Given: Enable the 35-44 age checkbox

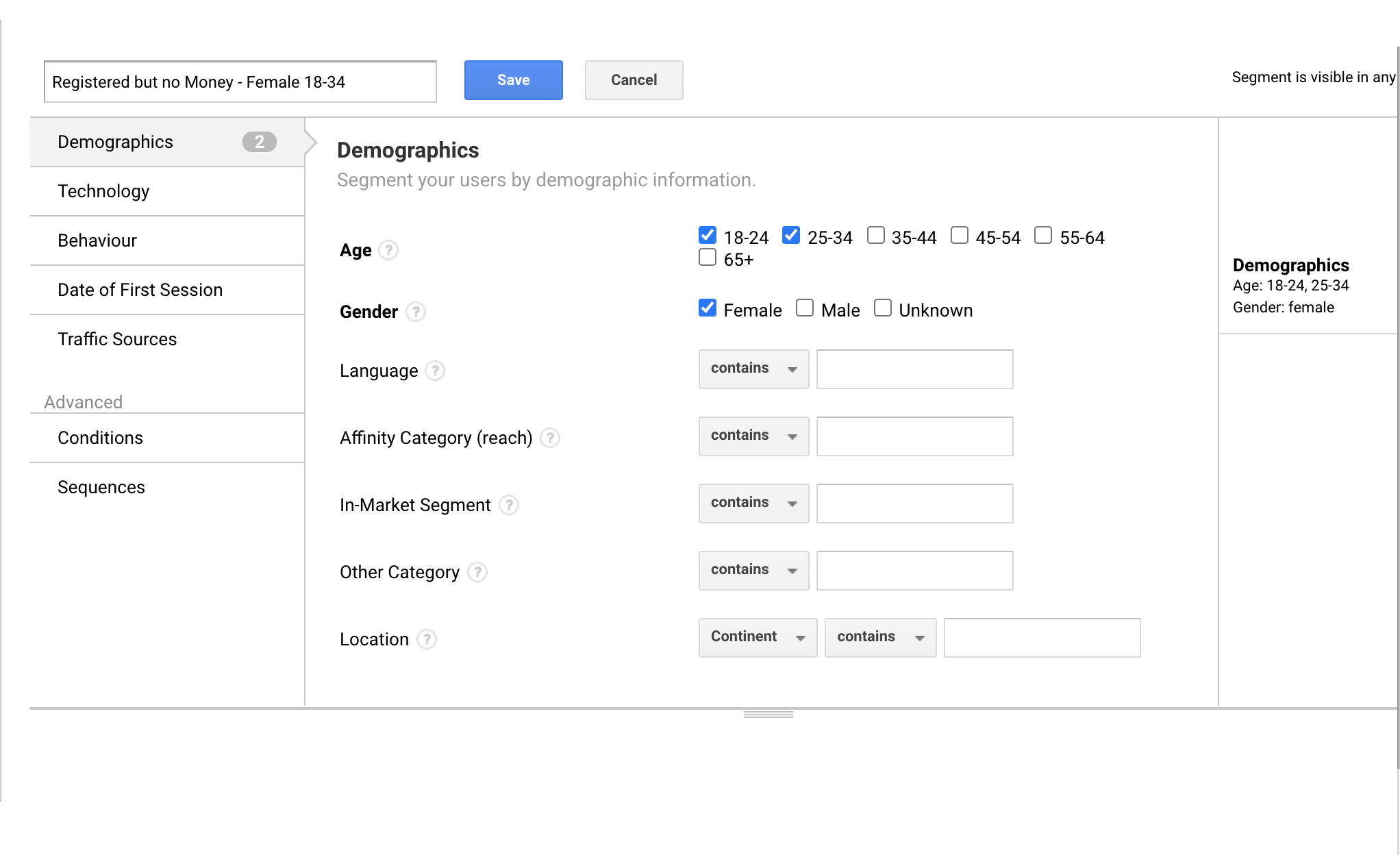Looking at the screenshot, I should (875, 236).
